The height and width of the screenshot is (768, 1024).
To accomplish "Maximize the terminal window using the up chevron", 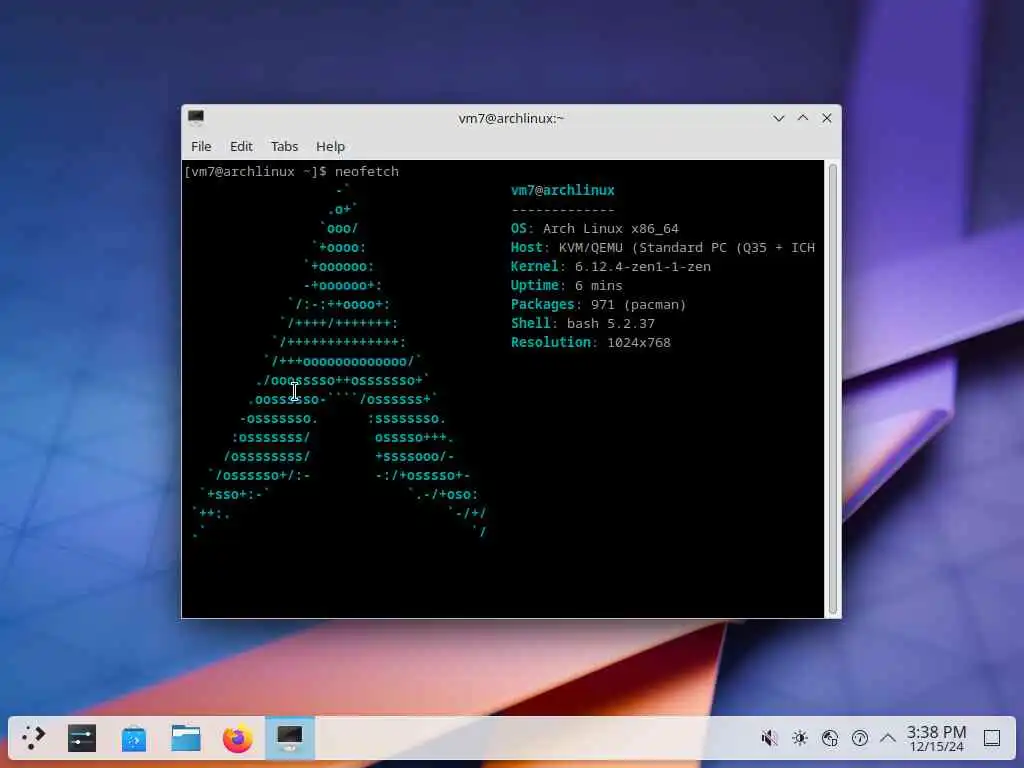I will (x=803, y=118).
